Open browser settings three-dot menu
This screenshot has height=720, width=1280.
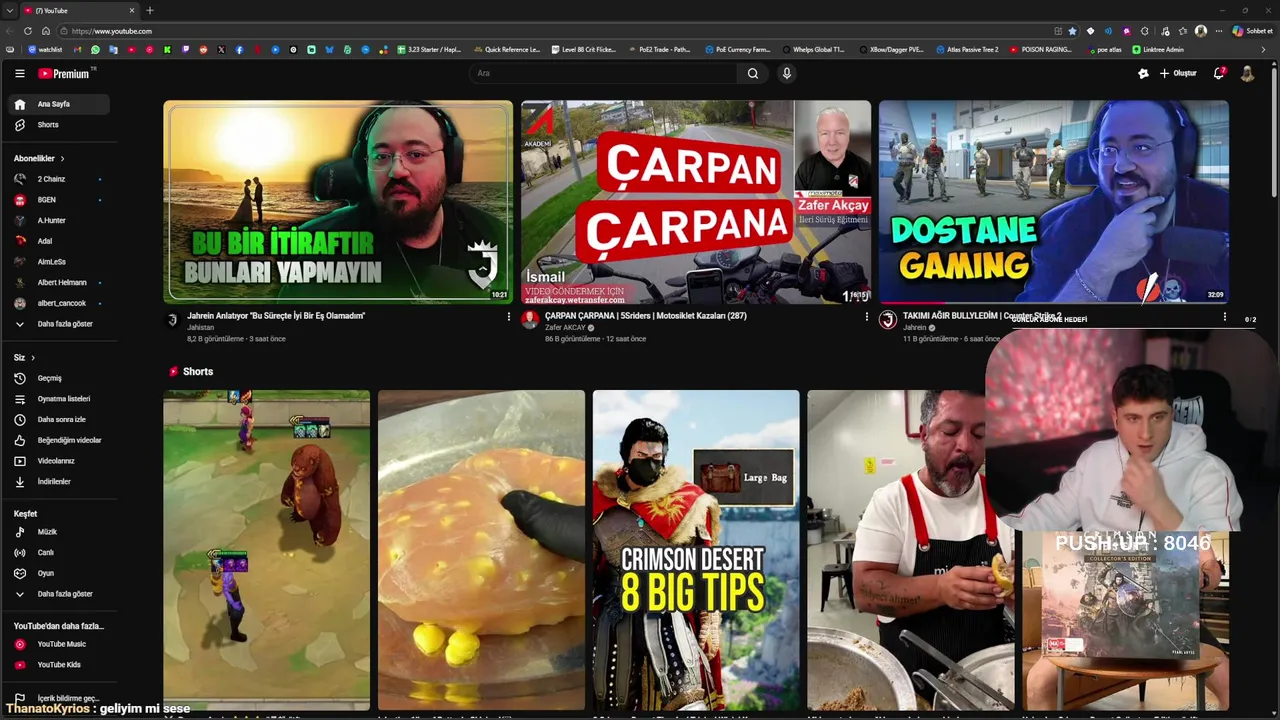pyautogui.click(x=1219, y=31)
